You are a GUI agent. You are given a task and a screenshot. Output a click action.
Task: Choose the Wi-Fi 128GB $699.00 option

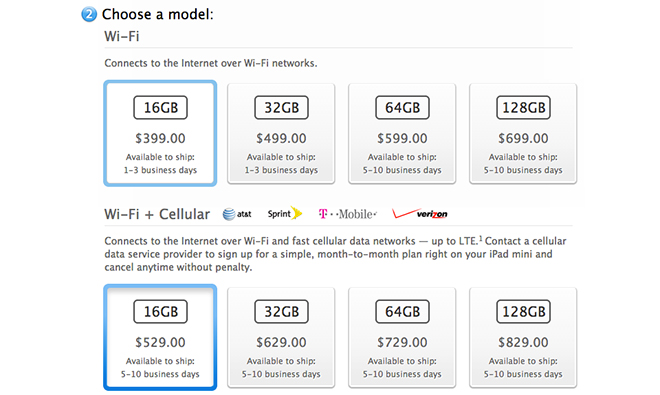(x=523, y=133)
